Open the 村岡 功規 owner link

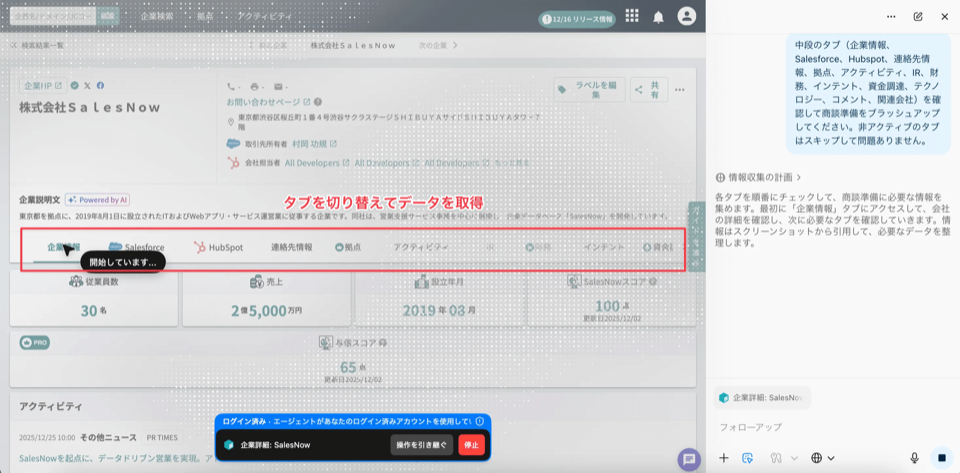click(314, 144)
